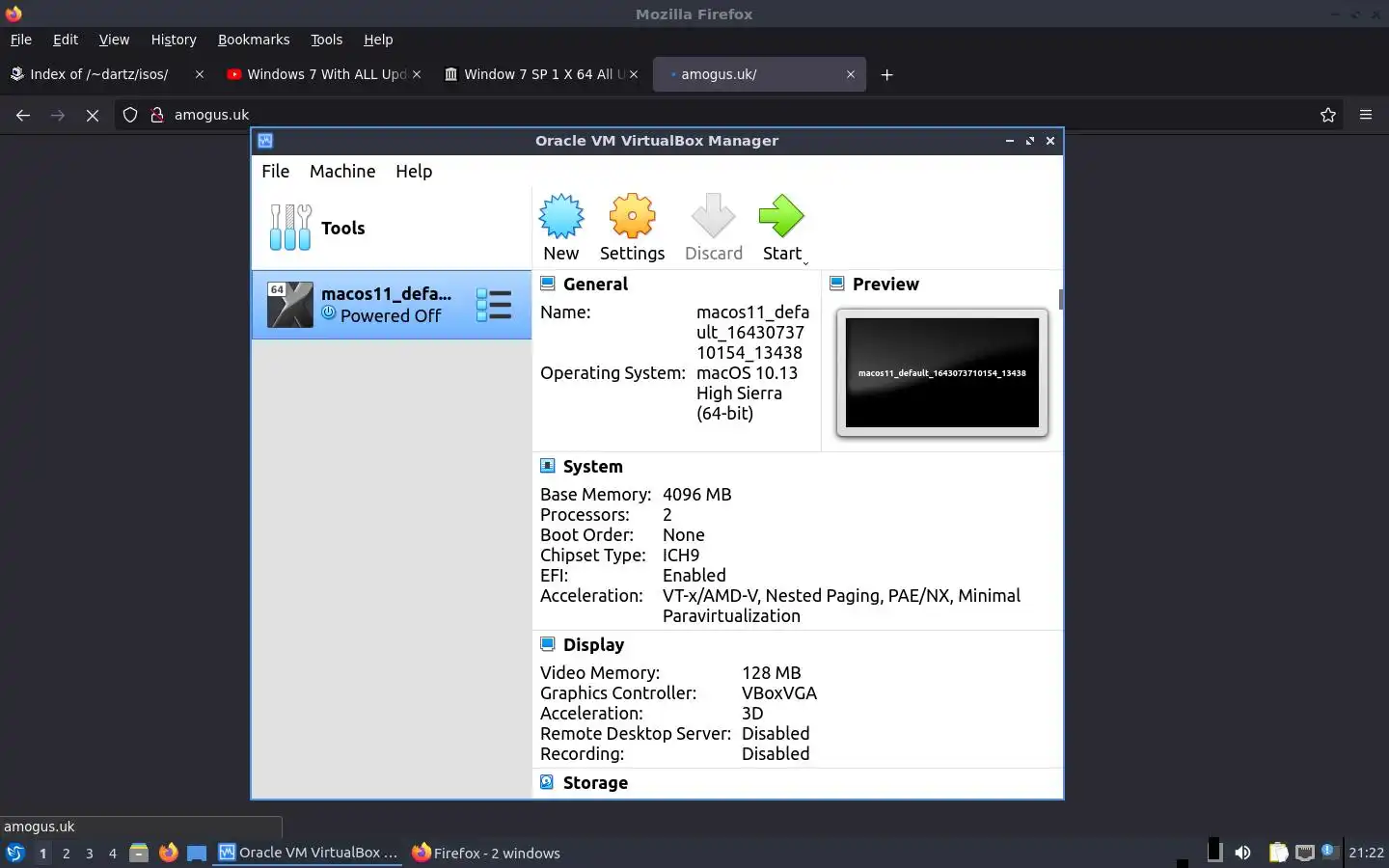Open the Display section header link
The image size is (1389, 868).
point(593,645)
